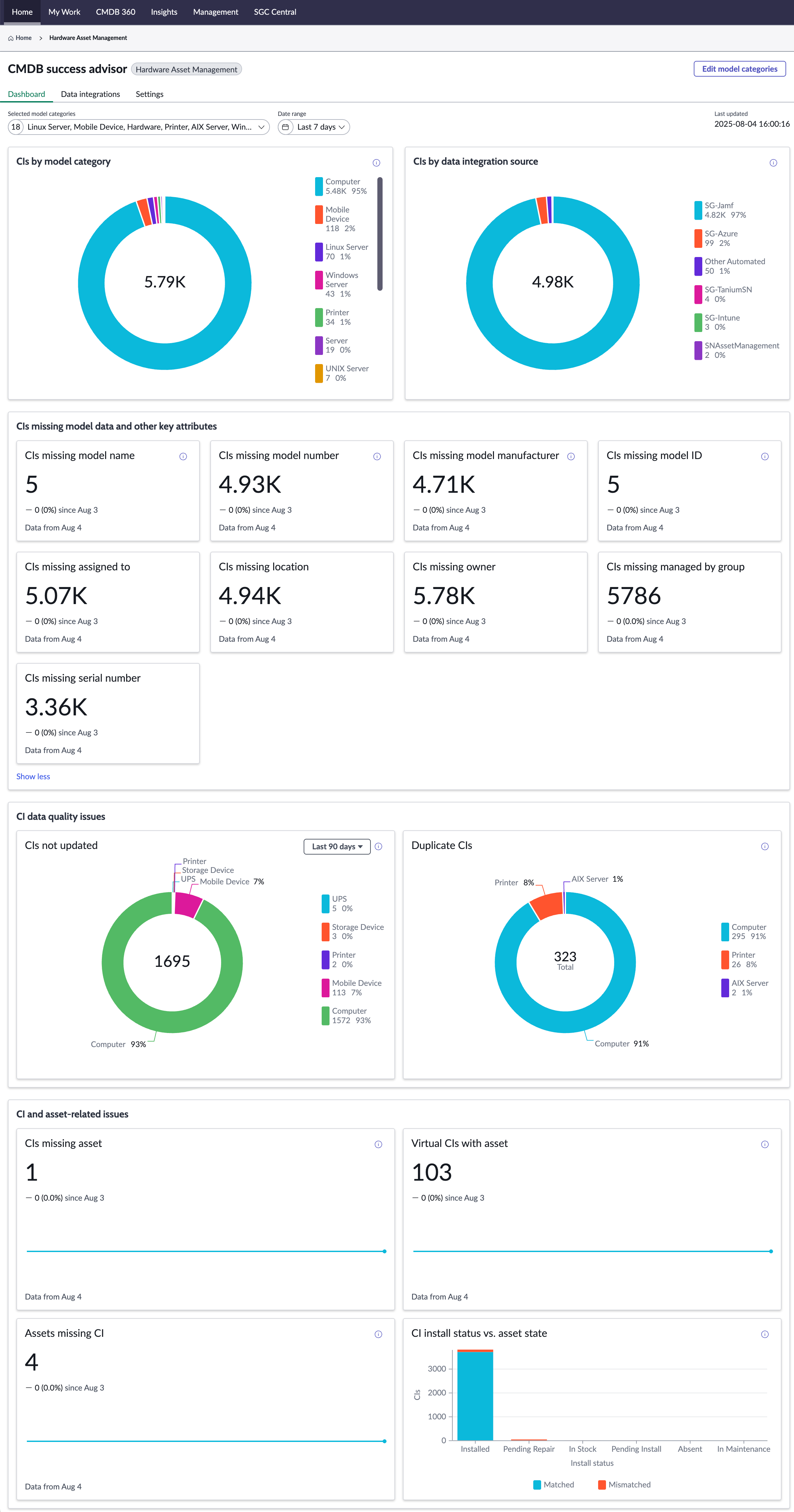Image resolution: width=794 pixels, height=1512 pixels.
Task: Click the Windows Server legend entry
Action: 337,285
